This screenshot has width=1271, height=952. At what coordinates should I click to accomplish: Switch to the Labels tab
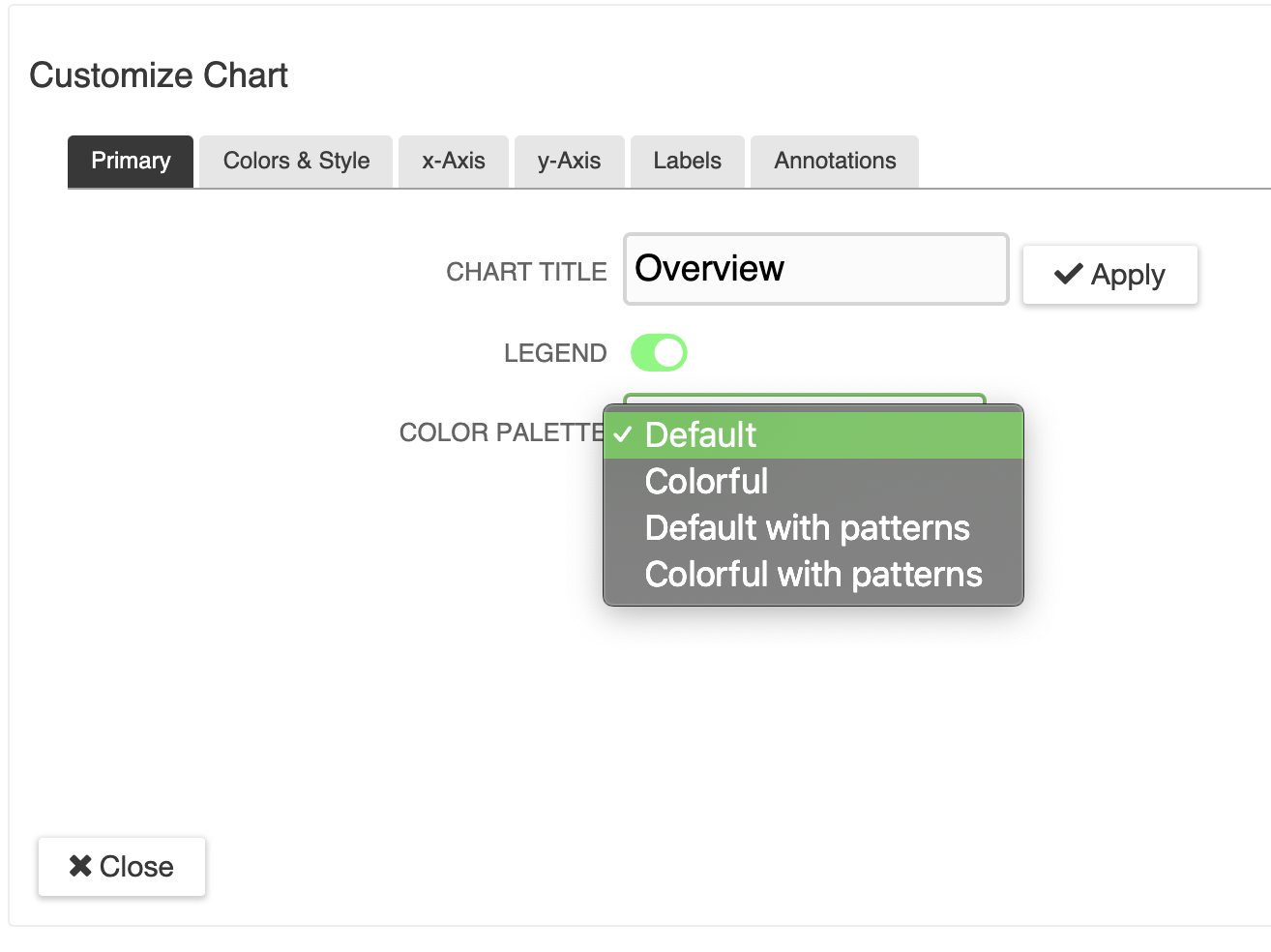pyautogui.click(x=687, y=161)
